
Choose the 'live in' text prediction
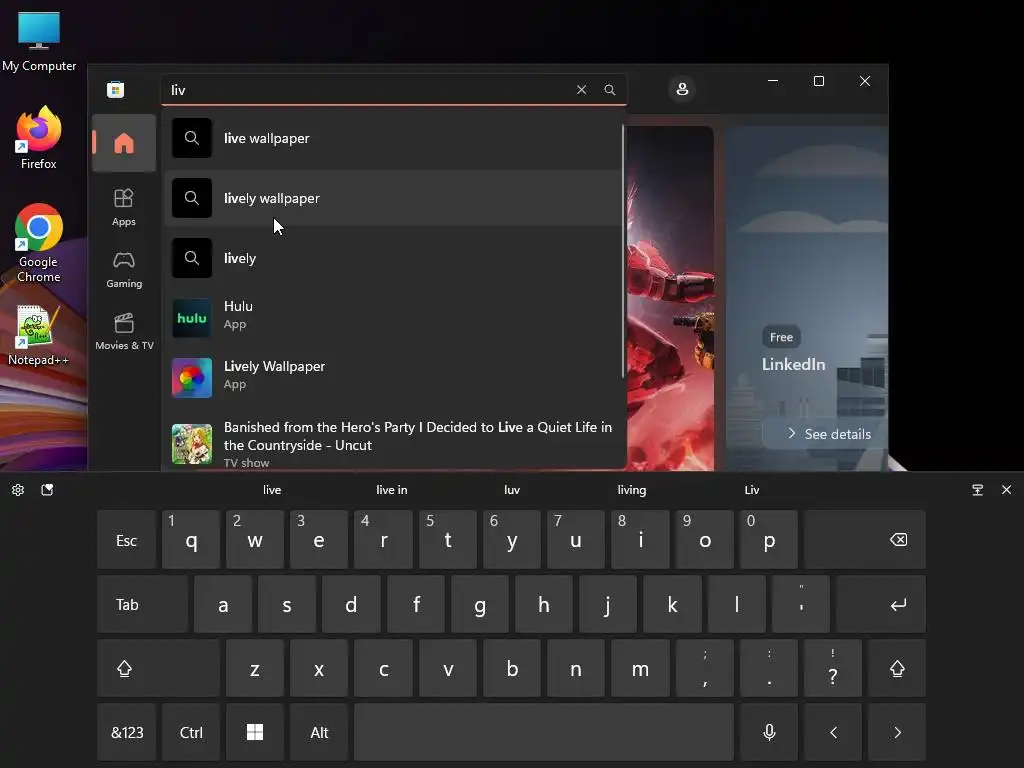(x=392, y=490)
